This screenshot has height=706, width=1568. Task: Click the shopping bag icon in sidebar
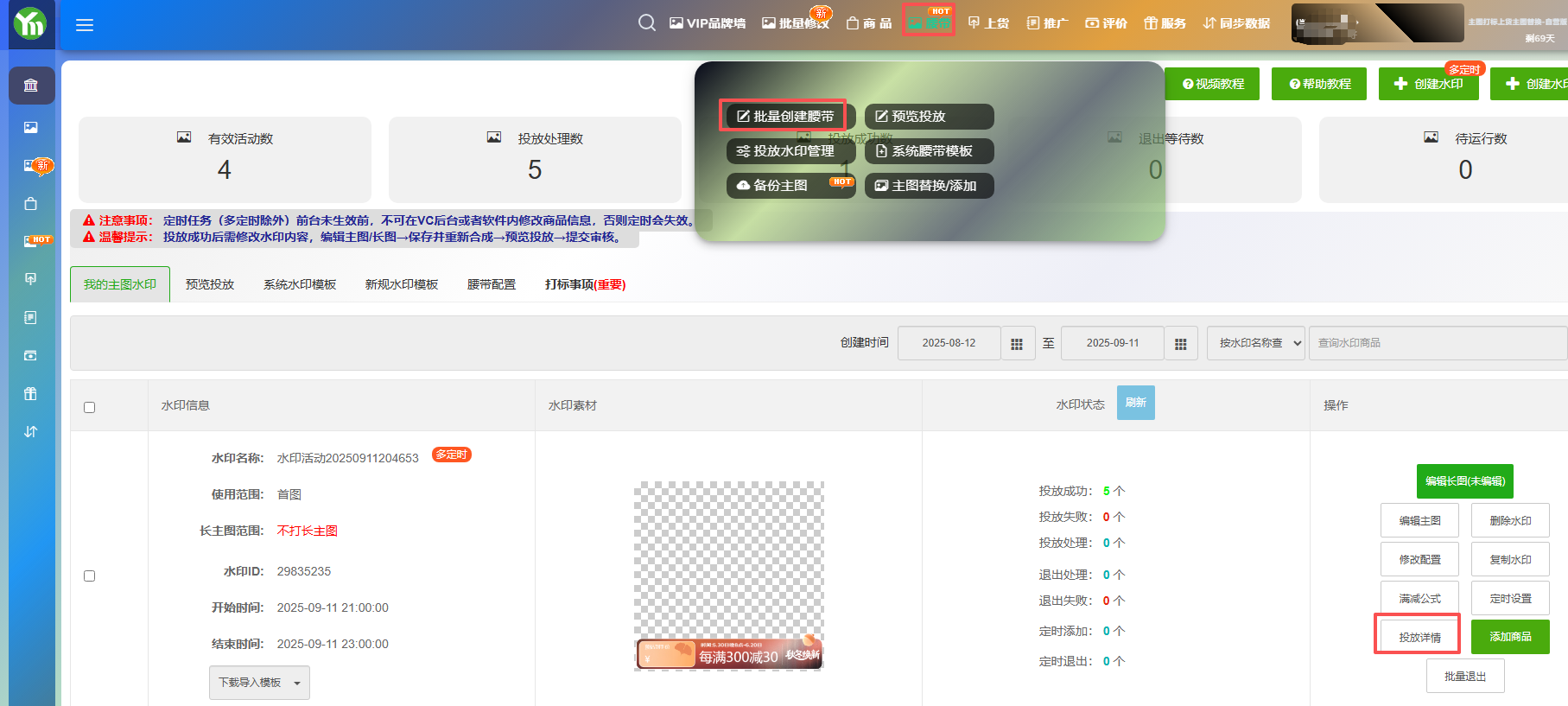coord(31,204)
